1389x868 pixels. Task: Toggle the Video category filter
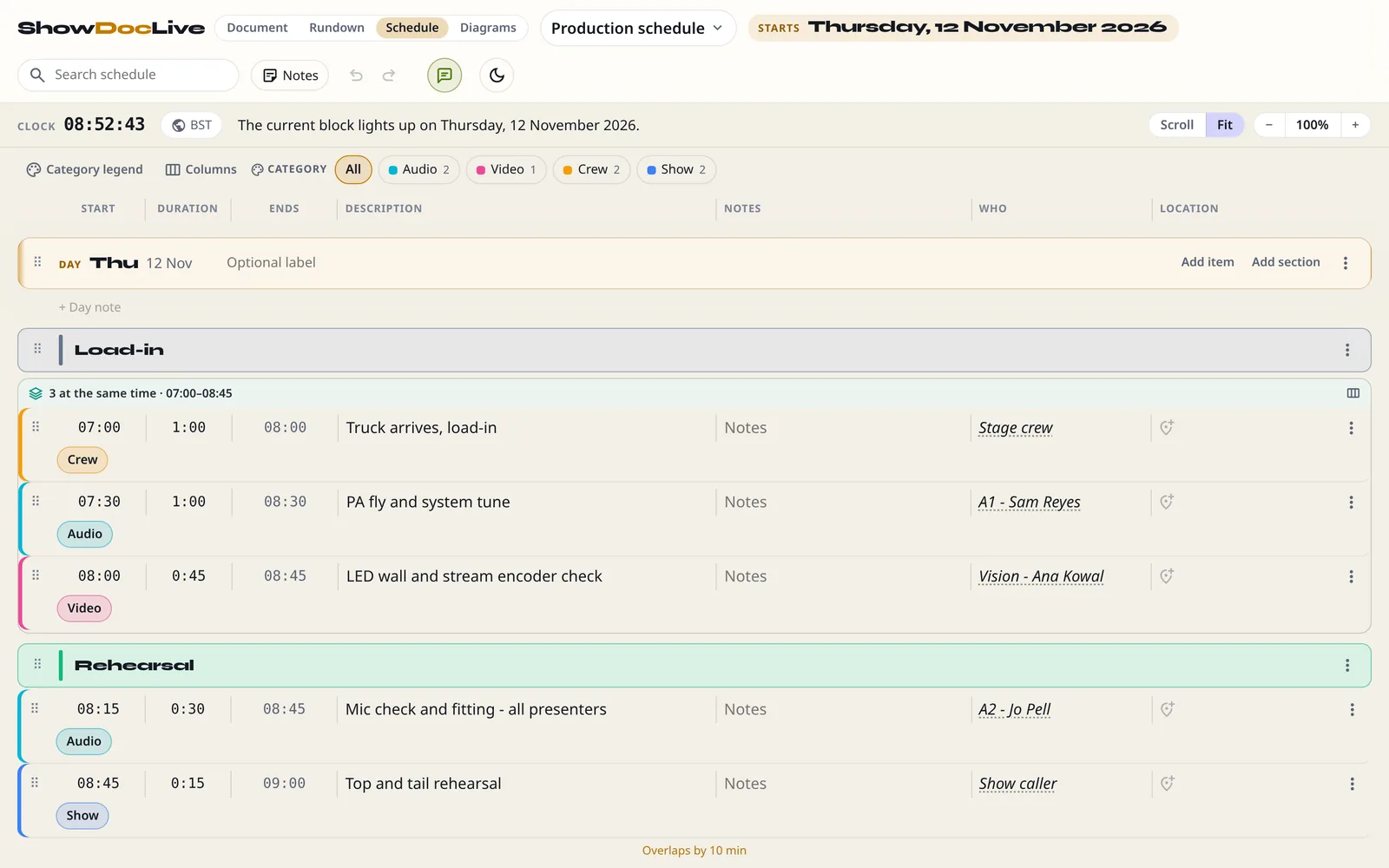(506, 169)
